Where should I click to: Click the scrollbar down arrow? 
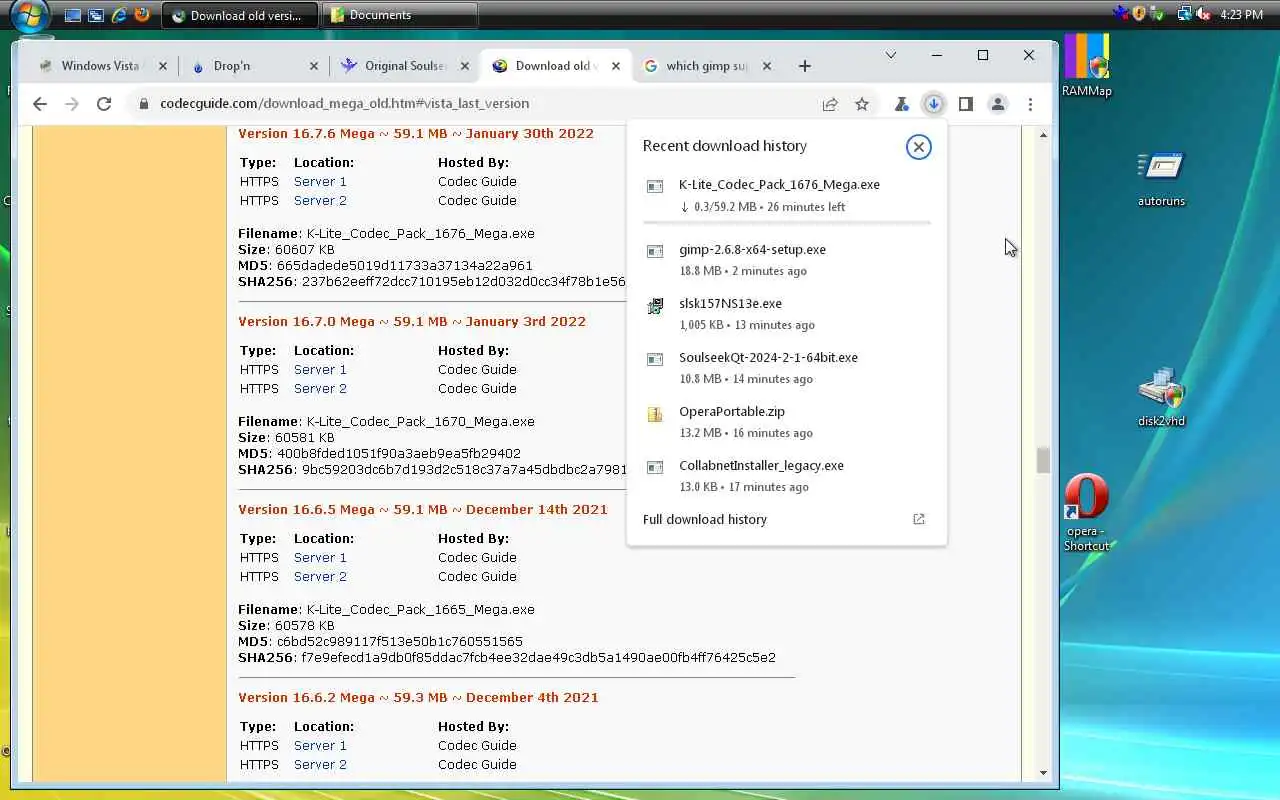(x=1043, y=773)
